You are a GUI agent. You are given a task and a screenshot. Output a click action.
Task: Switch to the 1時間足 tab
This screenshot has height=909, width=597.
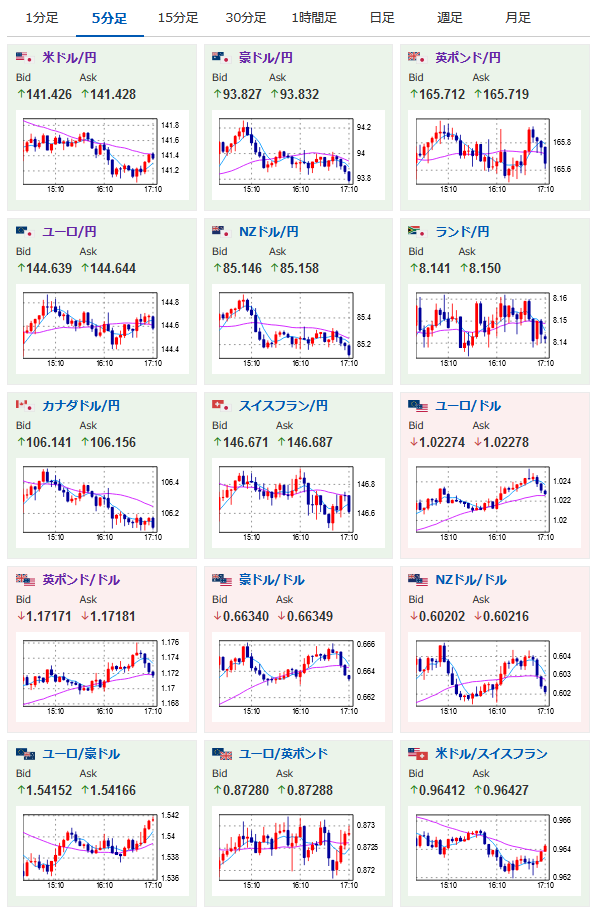coord(314,18)
